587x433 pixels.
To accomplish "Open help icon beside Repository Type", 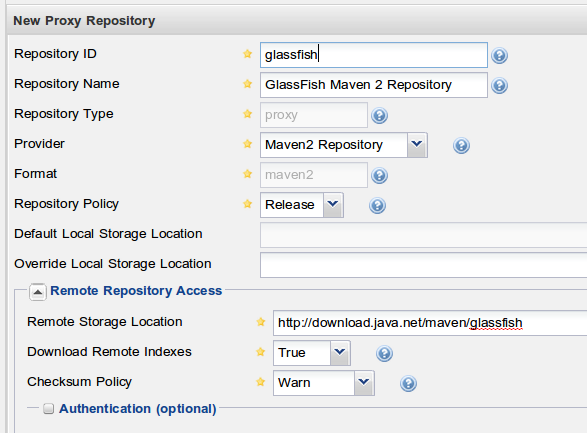I will click(379, 115).
